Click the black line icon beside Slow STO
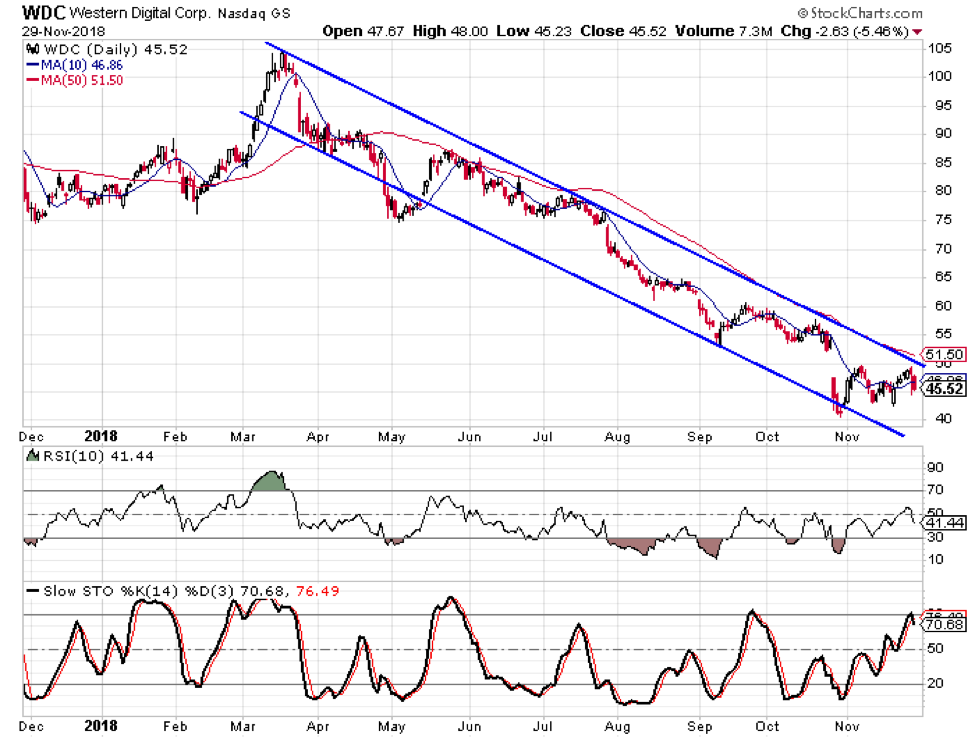The width and height of the screenshot is (974, 737). pos(33,590)
